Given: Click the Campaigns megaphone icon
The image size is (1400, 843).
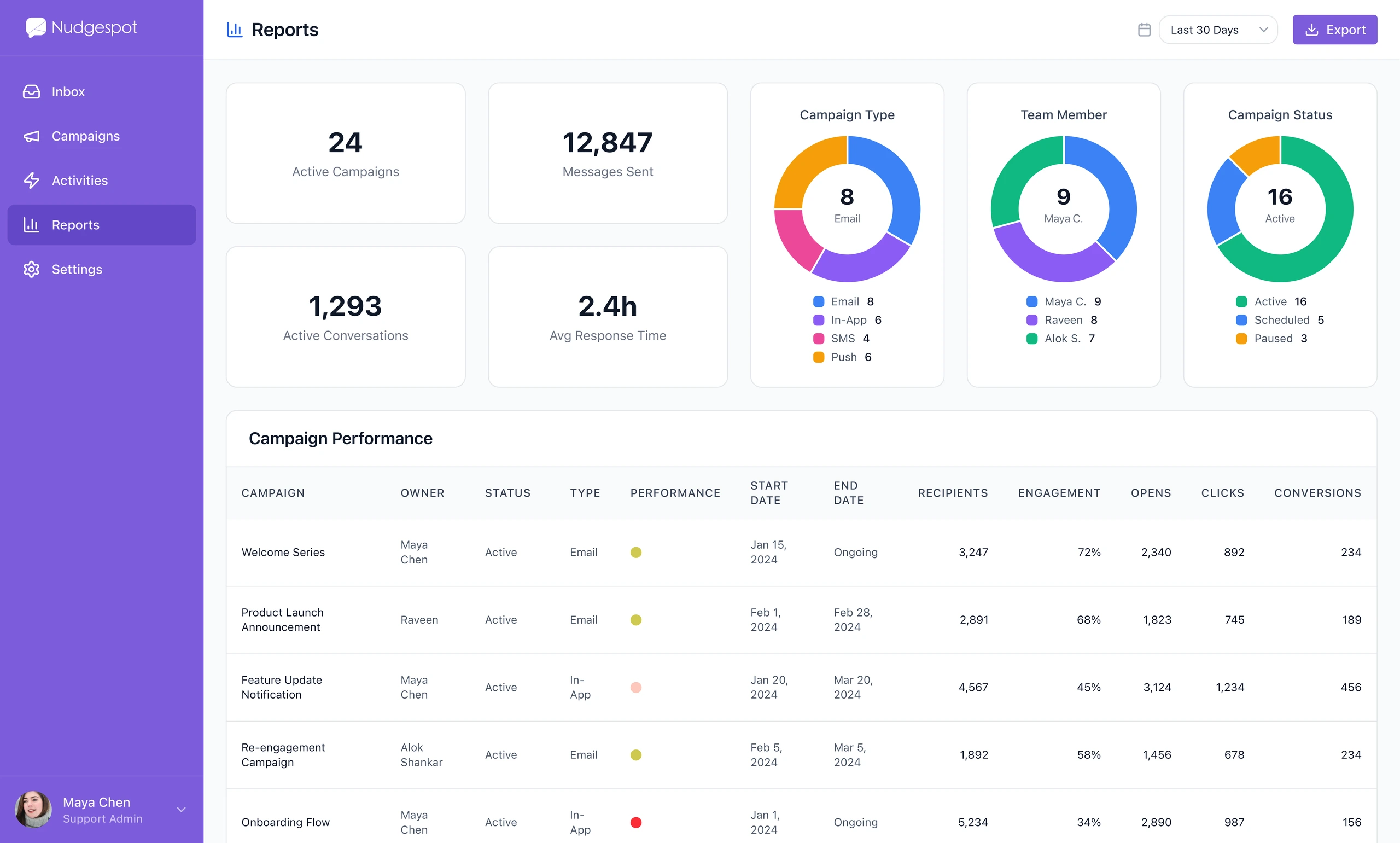Looking at the screenshot, I should 31,136.
